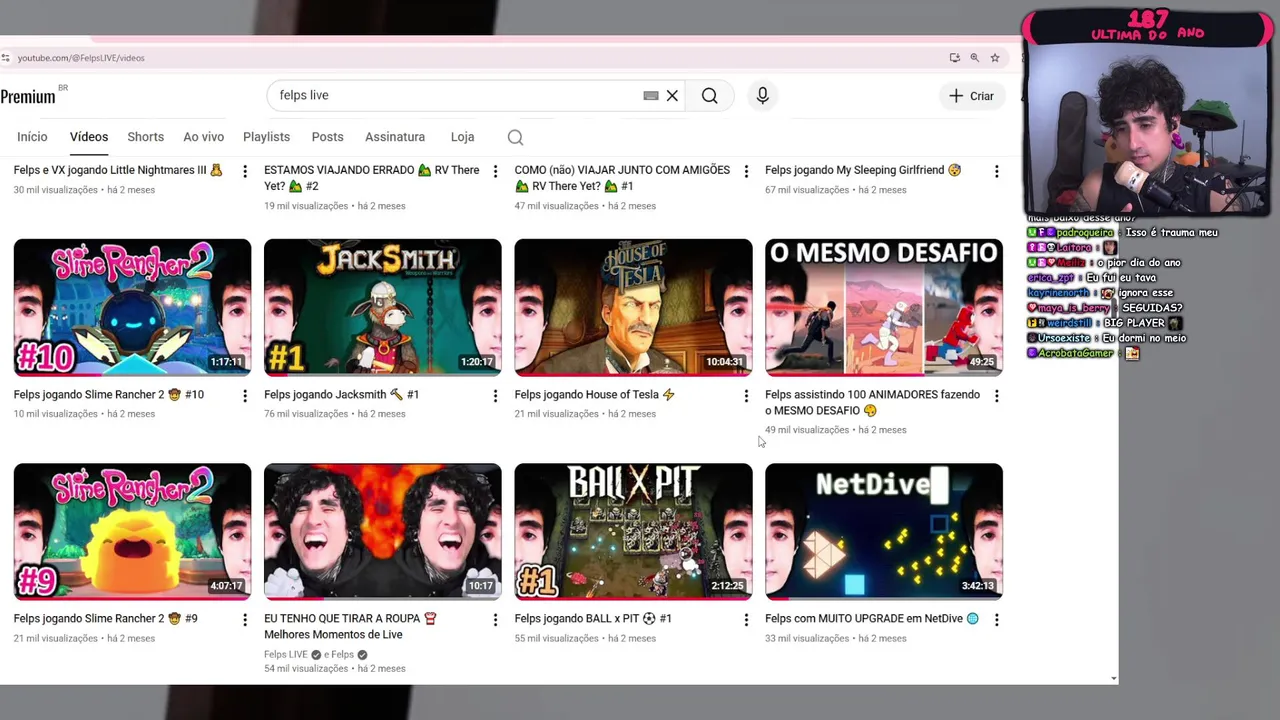The height and width of the screenshot is (720, 1280).
Task: Clear the search box with X icon
Action: pyautogui.click(x=672, y=95)
